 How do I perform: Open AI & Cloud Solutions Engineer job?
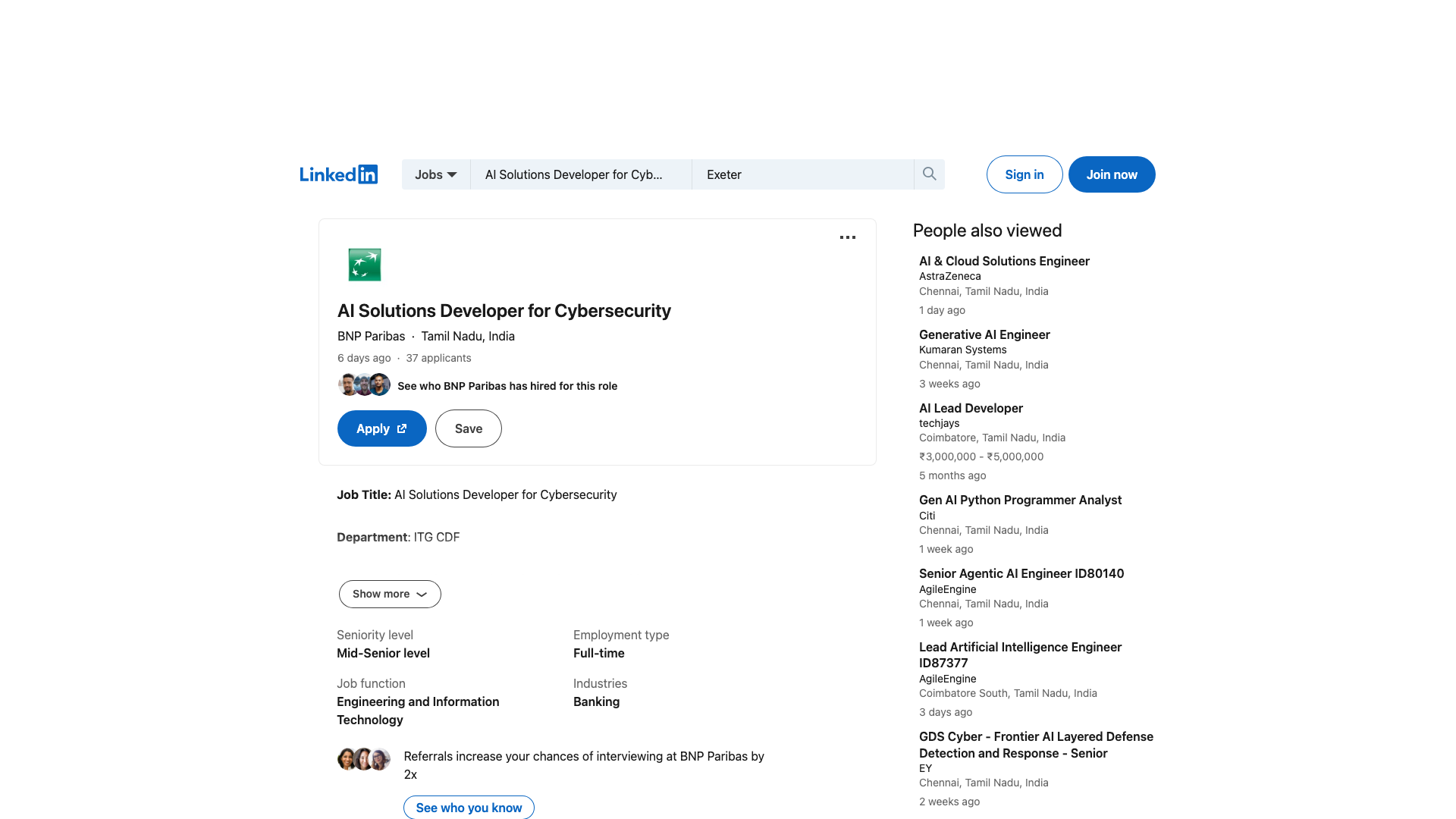1004,261
